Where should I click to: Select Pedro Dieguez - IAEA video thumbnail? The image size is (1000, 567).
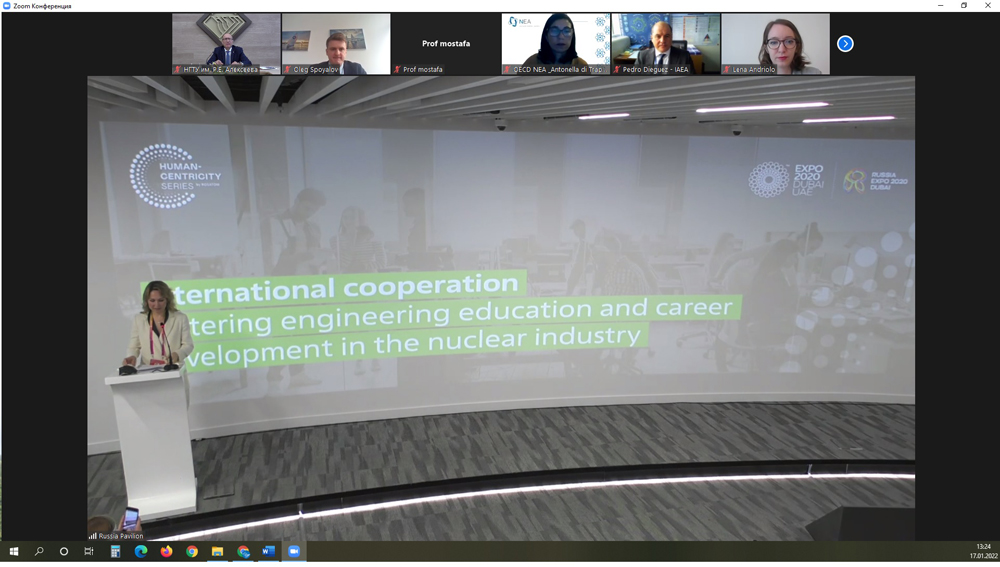[x=666, y=43]
